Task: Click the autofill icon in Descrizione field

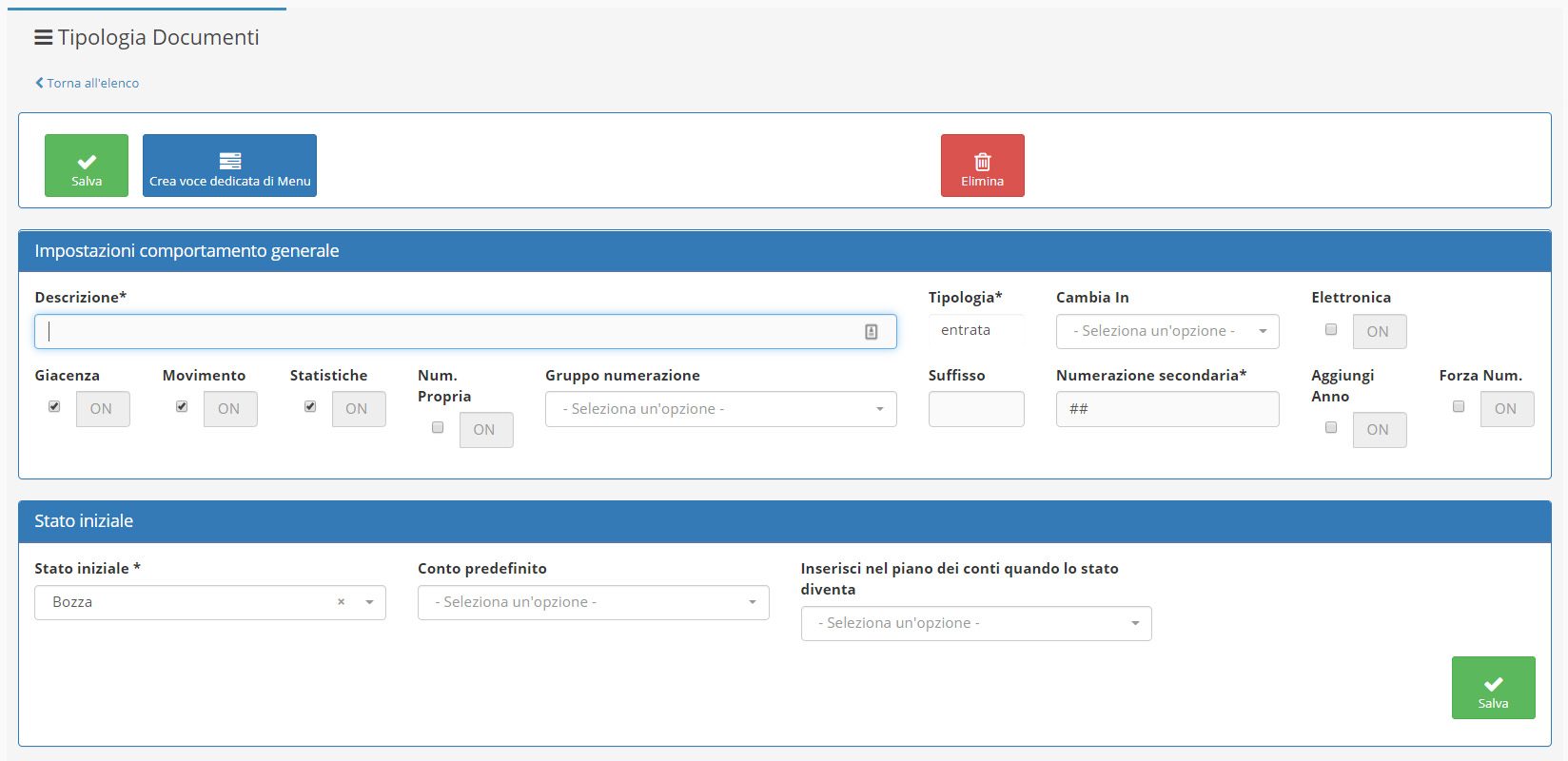Action: (x=871, y=332)
